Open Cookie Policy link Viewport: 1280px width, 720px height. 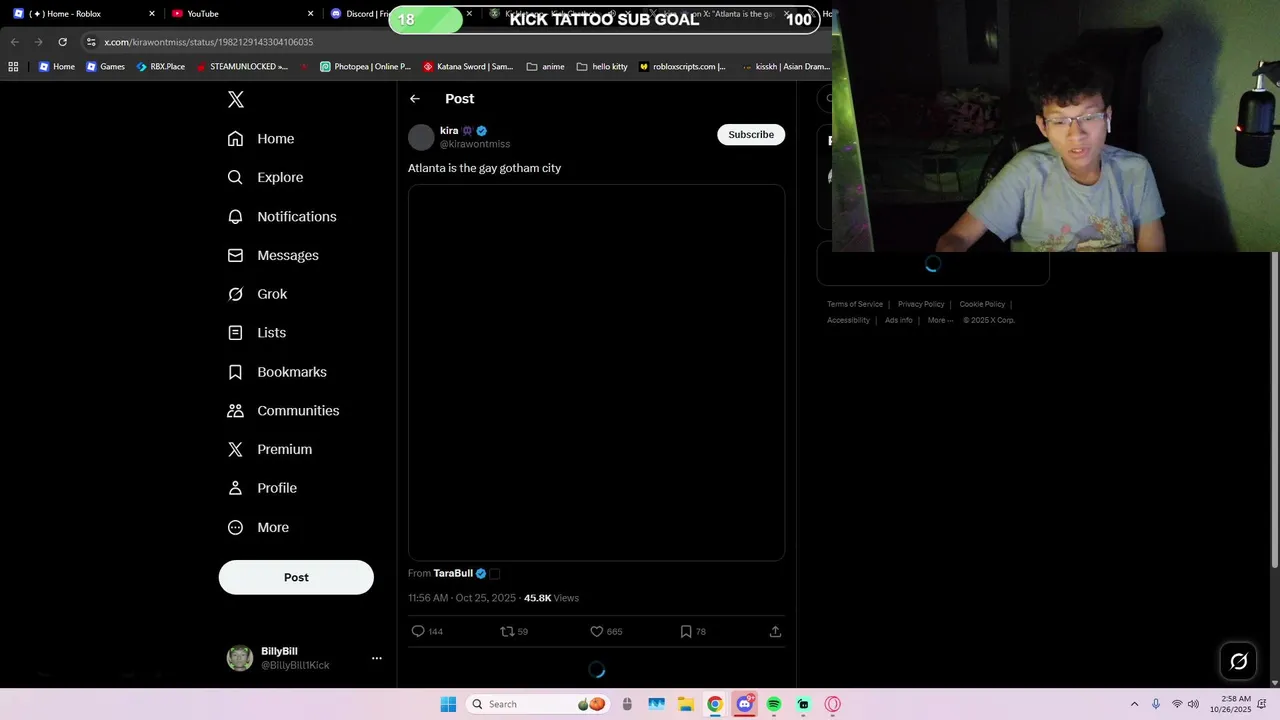[982, 304]
